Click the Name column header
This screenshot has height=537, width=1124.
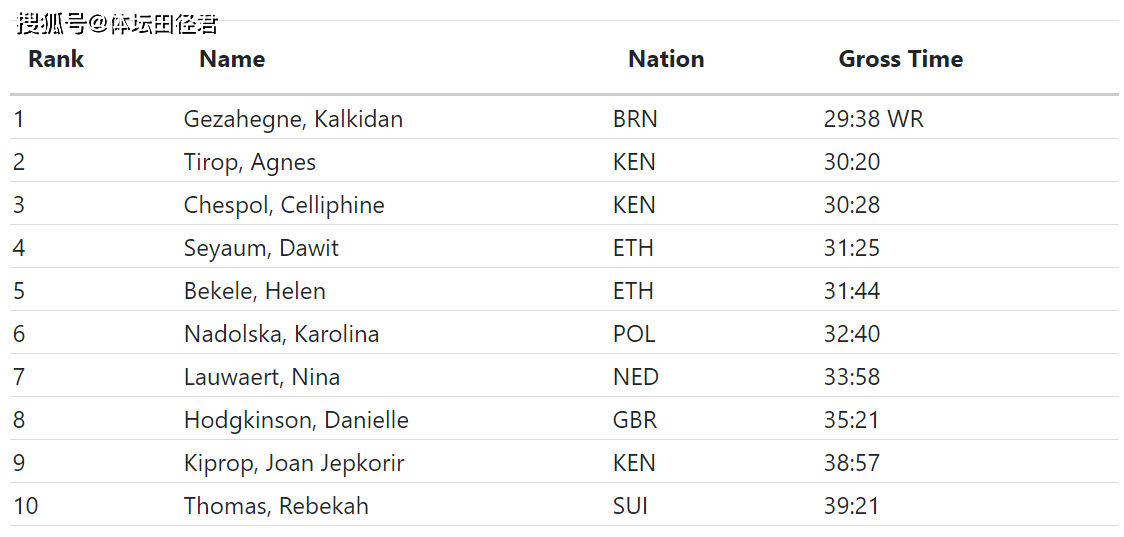click(x=232, y=59)
